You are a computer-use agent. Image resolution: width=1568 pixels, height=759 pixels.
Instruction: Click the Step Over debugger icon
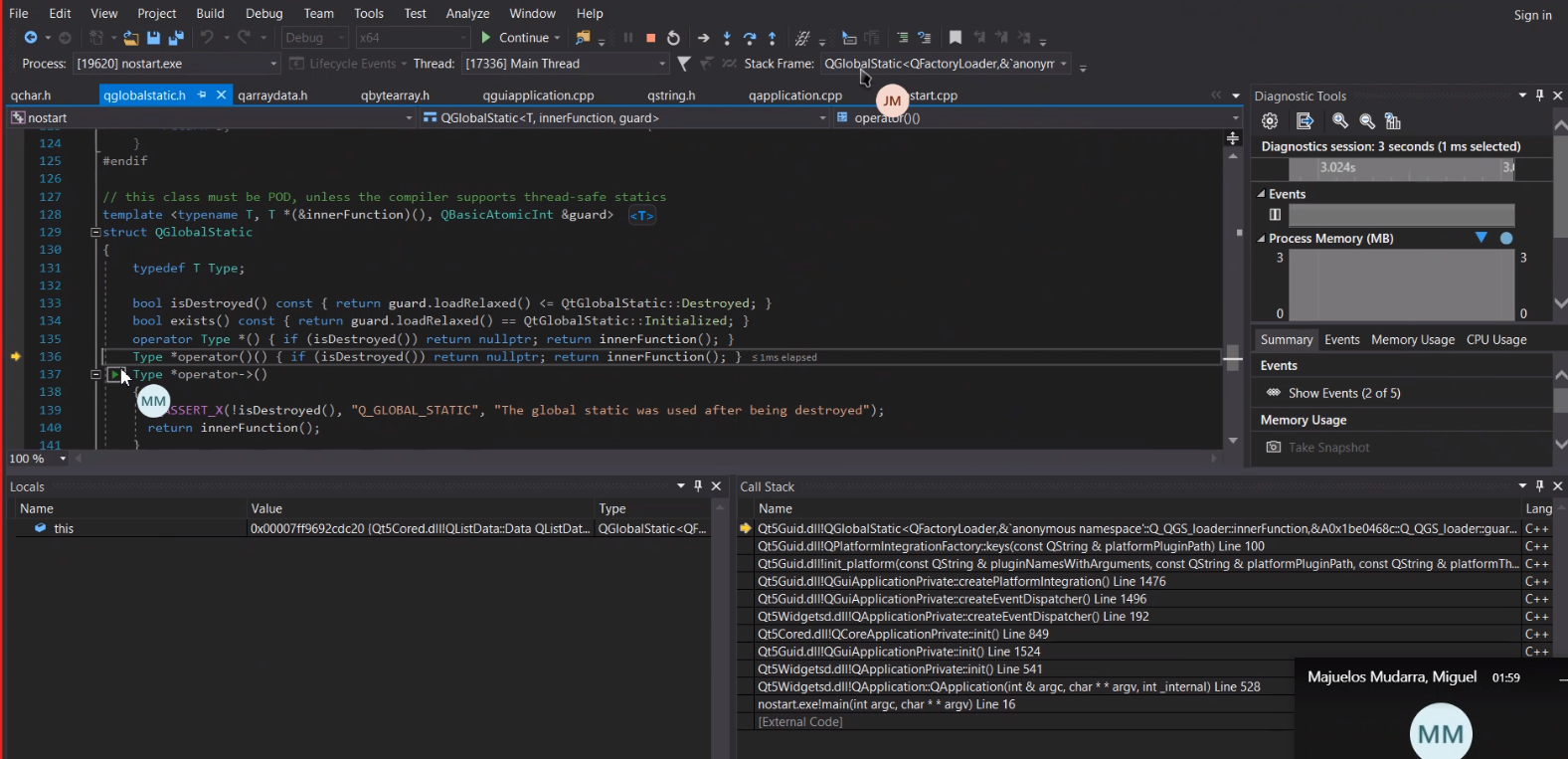pos(750,38)
